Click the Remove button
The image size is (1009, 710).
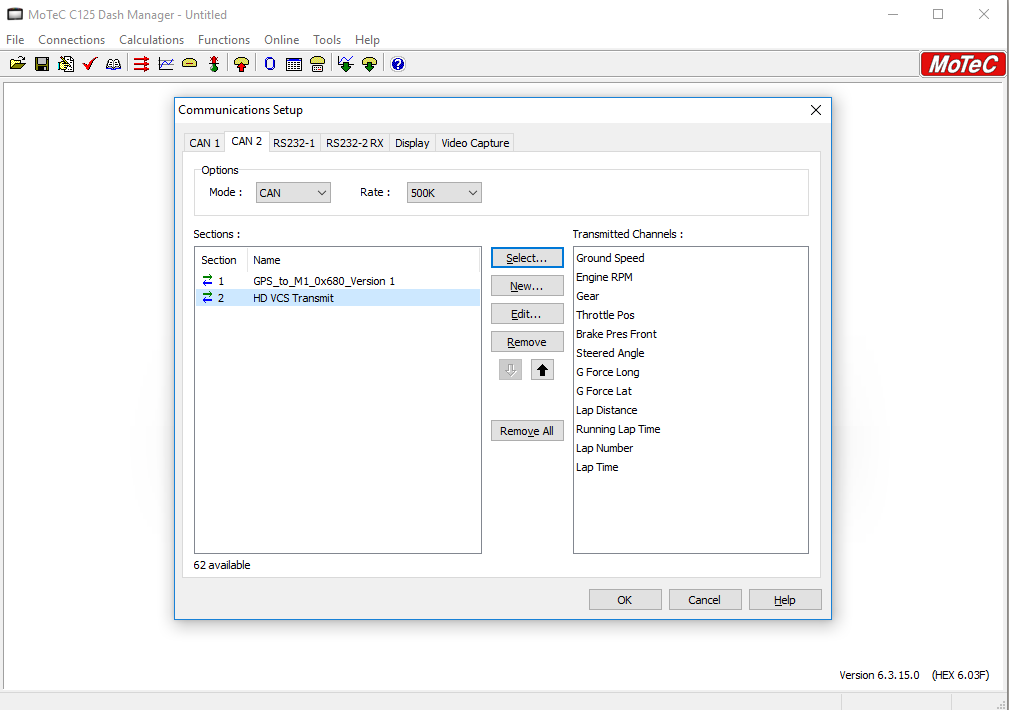point(527,342)
